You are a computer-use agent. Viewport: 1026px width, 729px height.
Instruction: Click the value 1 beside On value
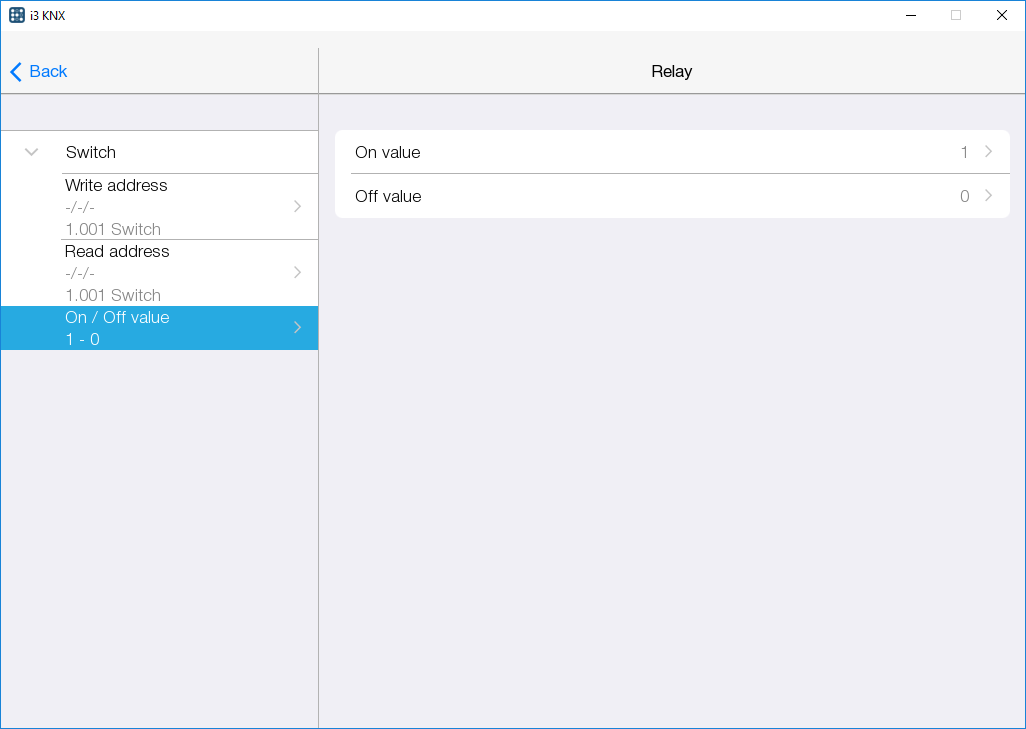coord(964,152)
